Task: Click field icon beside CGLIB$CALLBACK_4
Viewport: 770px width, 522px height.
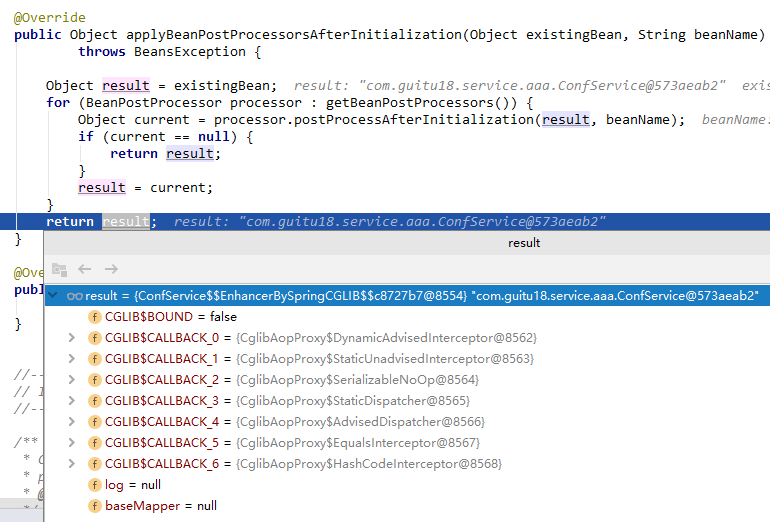Action: (95, 422)
